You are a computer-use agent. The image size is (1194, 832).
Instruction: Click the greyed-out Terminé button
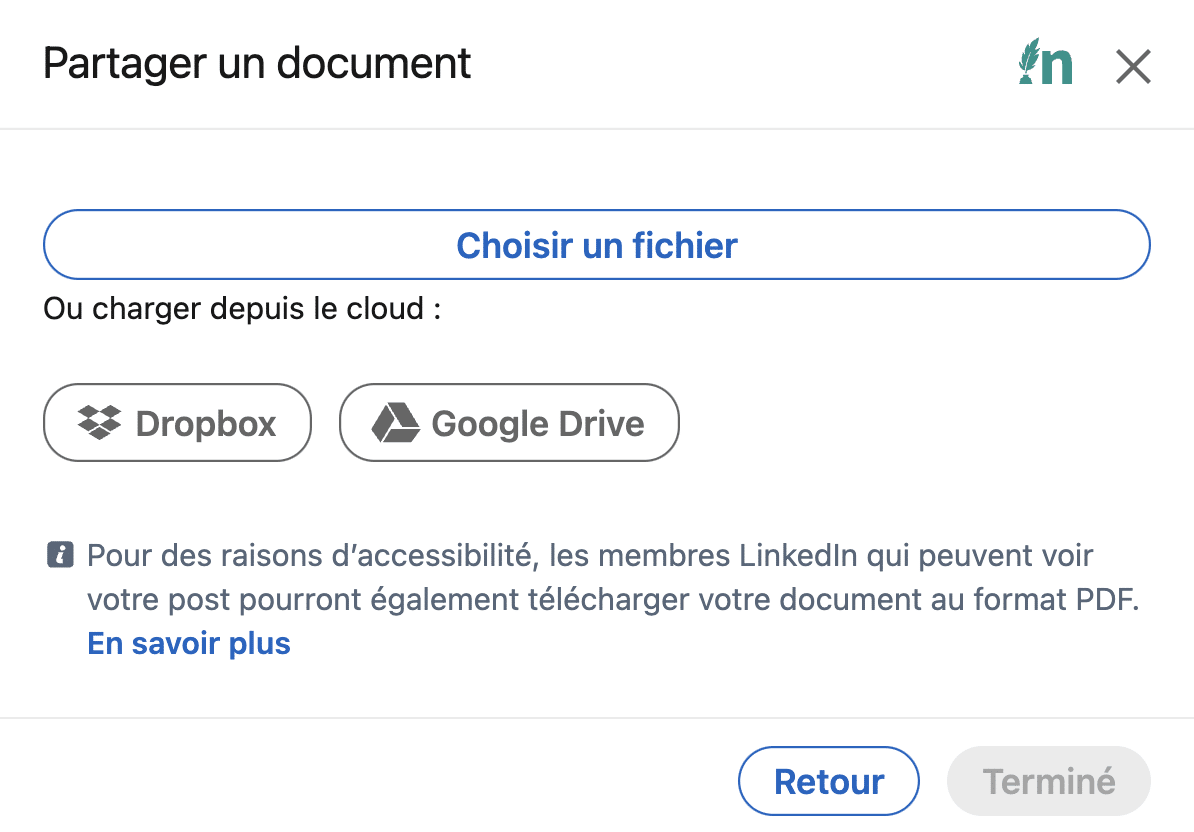[1049, 781]
